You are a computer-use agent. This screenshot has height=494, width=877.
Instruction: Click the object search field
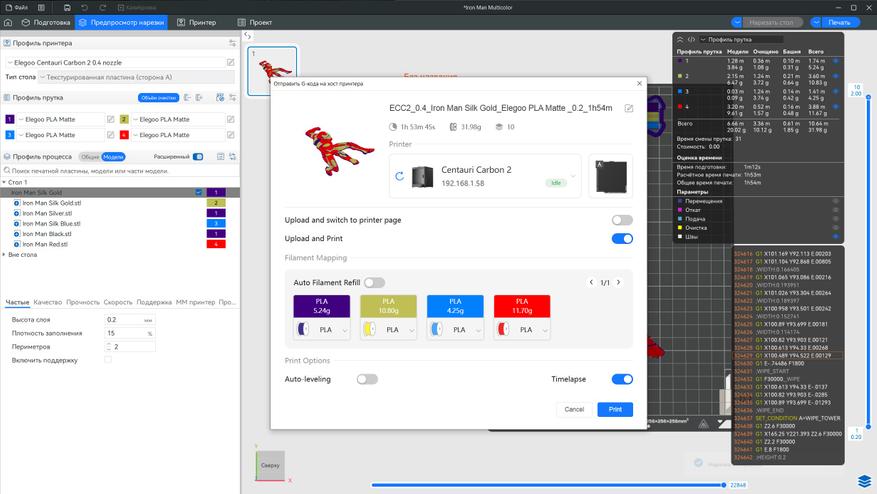click(120, 171)
